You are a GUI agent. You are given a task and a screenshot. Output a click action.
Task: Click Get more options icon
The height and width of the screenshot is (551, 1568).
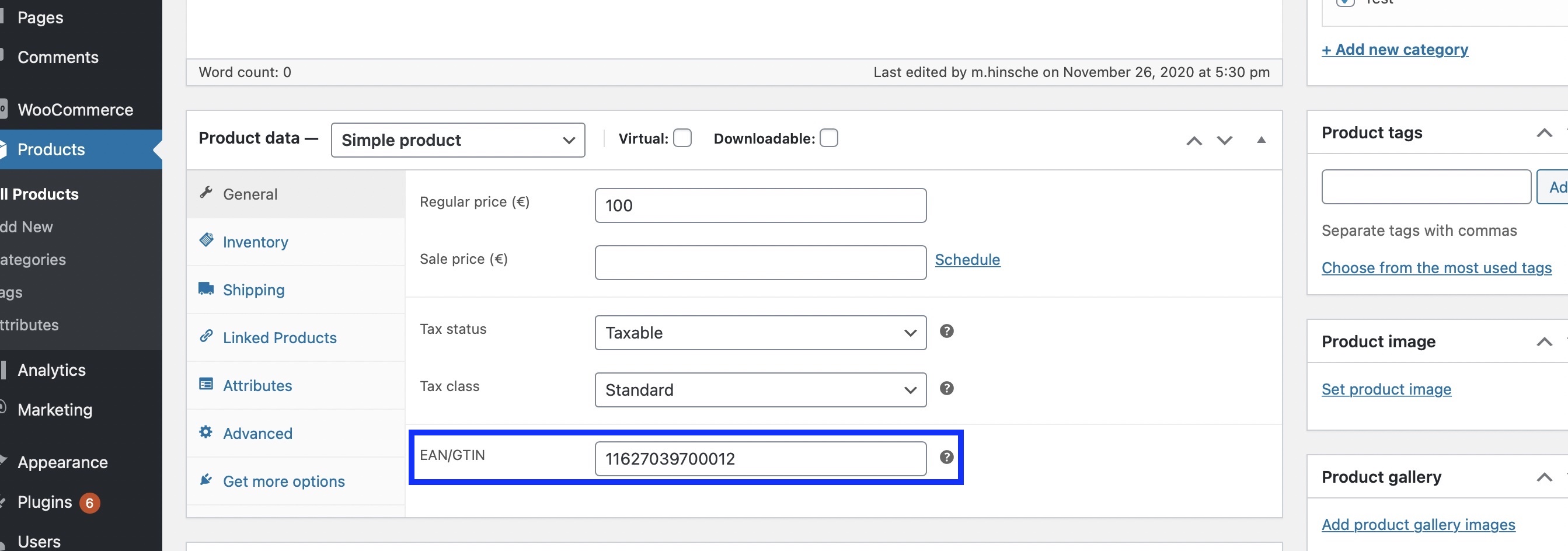[206, 480]
